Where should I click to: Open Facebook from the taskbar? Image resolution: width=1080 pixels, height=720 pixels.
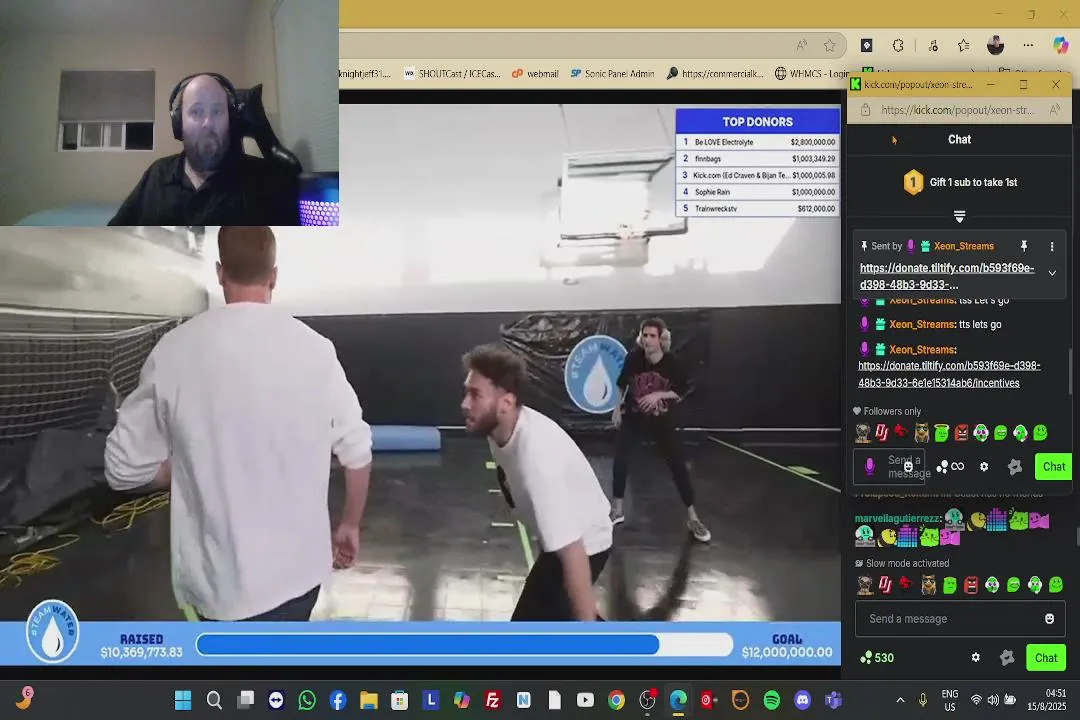(338, 701)
